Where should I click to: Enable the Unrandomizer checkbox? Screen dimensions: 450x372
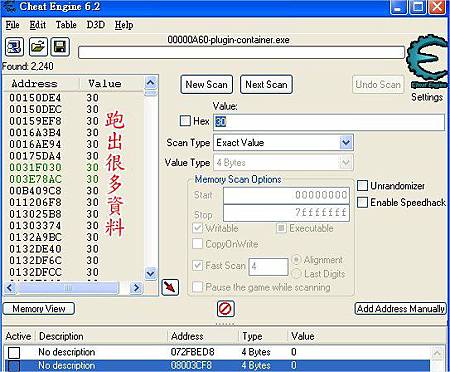(x=362, y=186)
